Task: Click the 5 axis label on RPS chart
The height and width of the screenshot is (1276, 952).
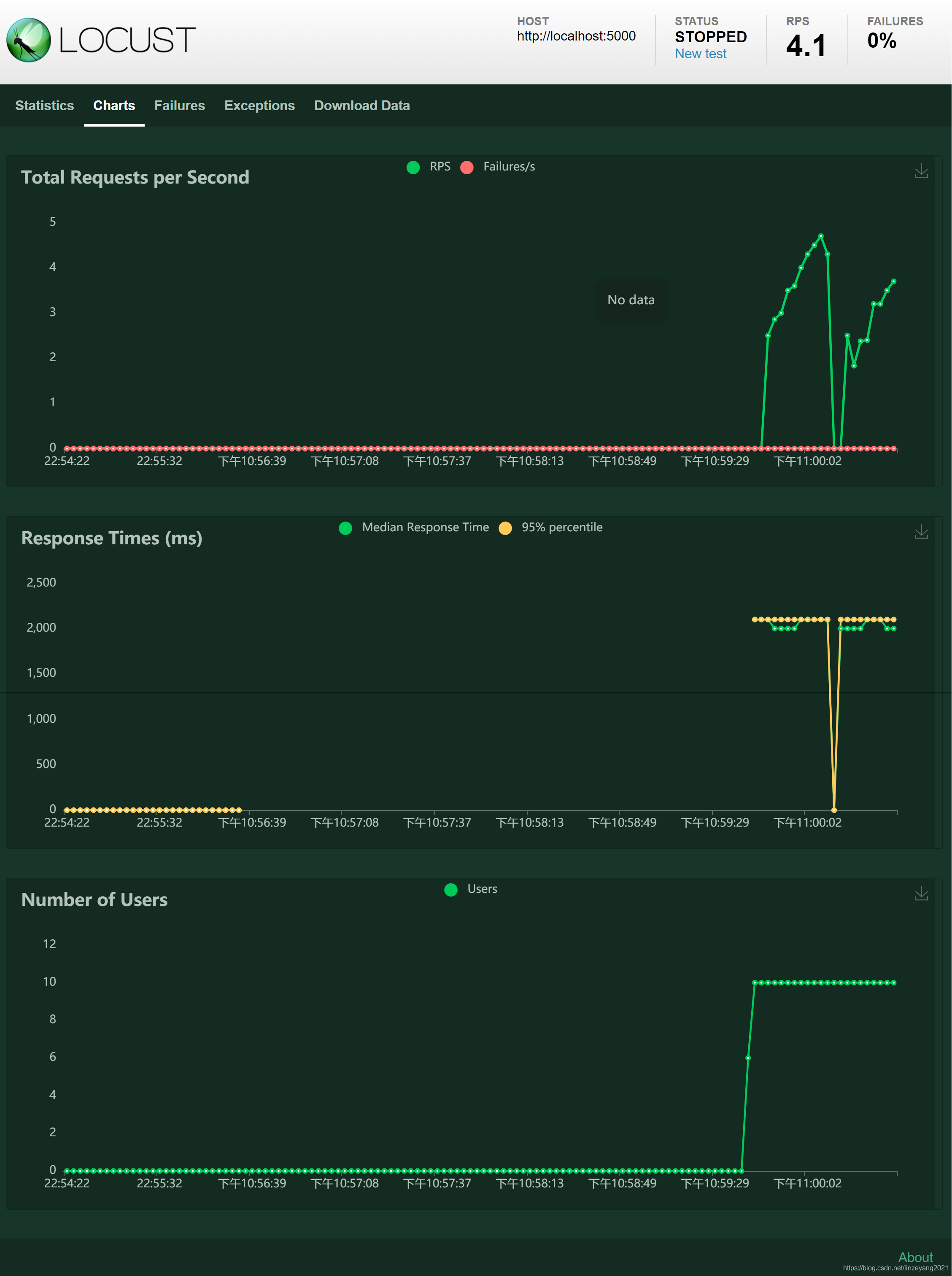Action: click(x=52, y=221)
